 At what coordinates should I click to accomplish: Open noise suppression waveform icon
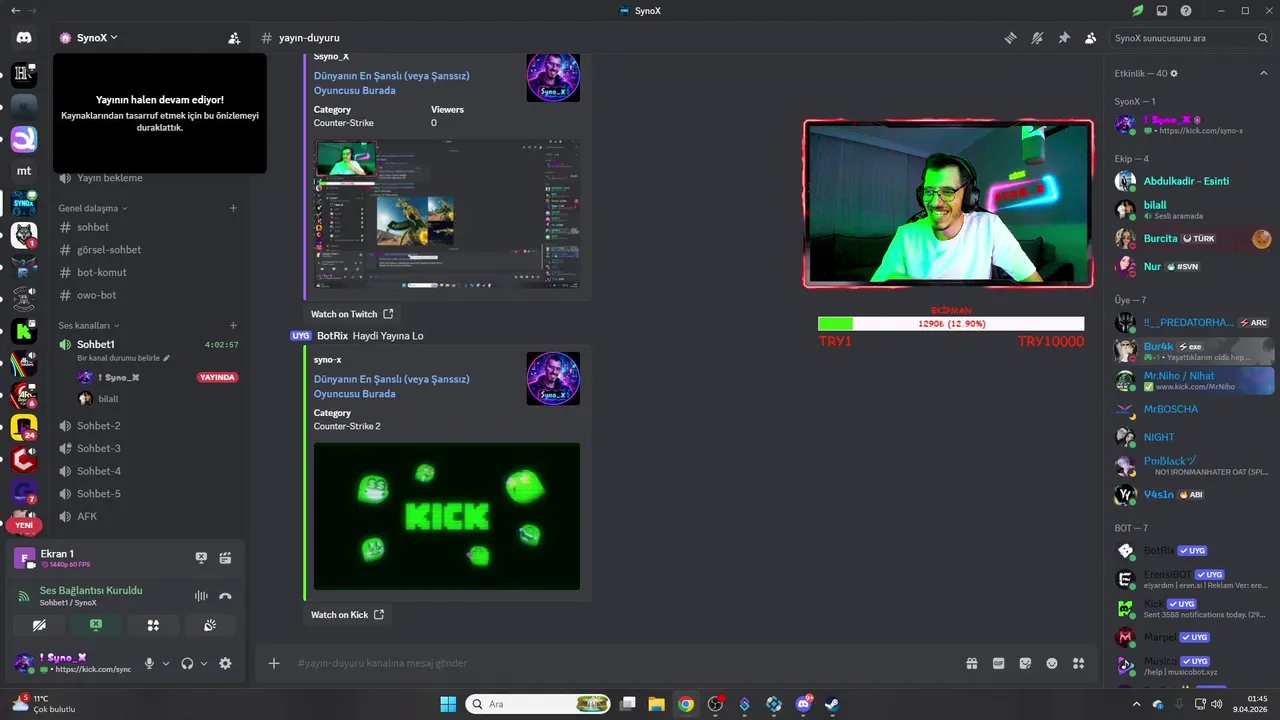(201, 596)
